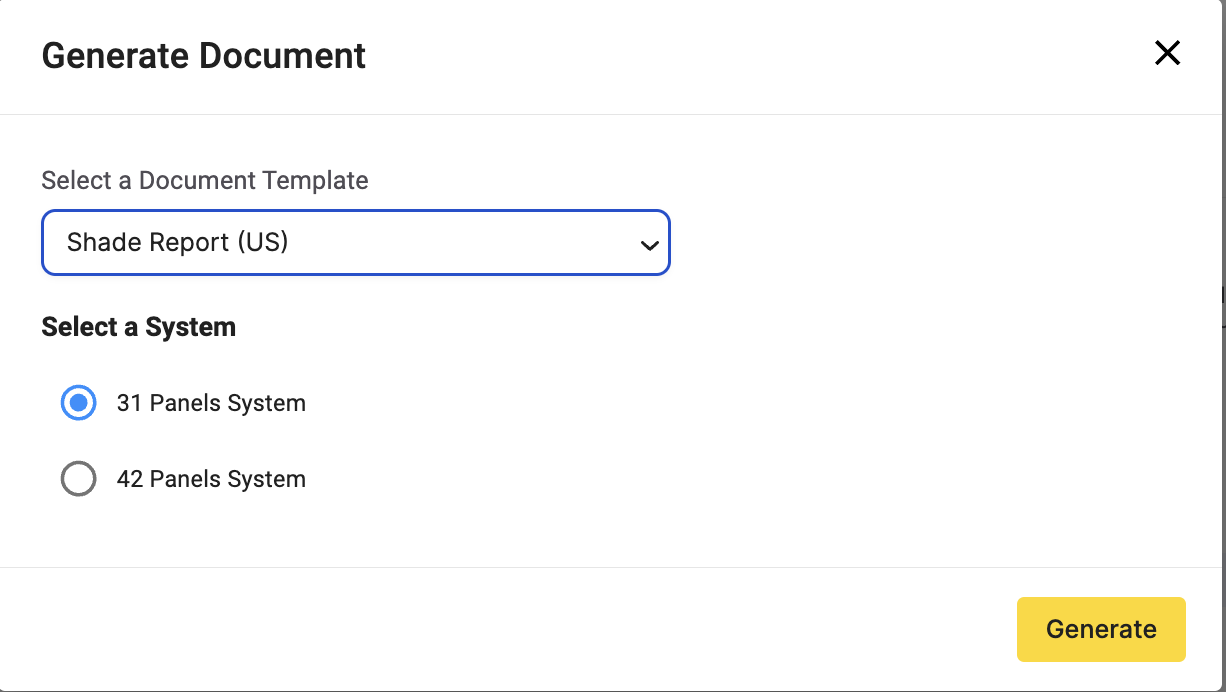Select the 31 Panels System radio button
The width and height of the screenshot is (1226, 692).
pos(78,403)
